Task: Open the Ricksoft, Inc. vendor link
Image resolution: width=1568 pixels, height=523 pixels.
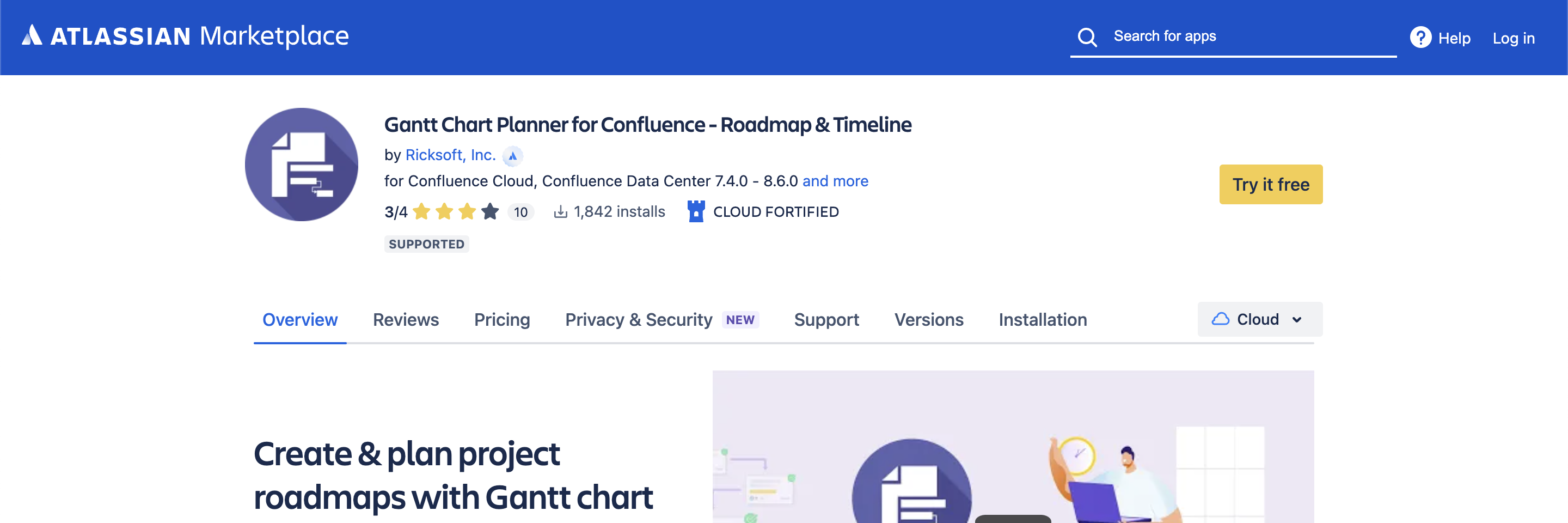Action: pyautogui.click(x=450, y=155)
